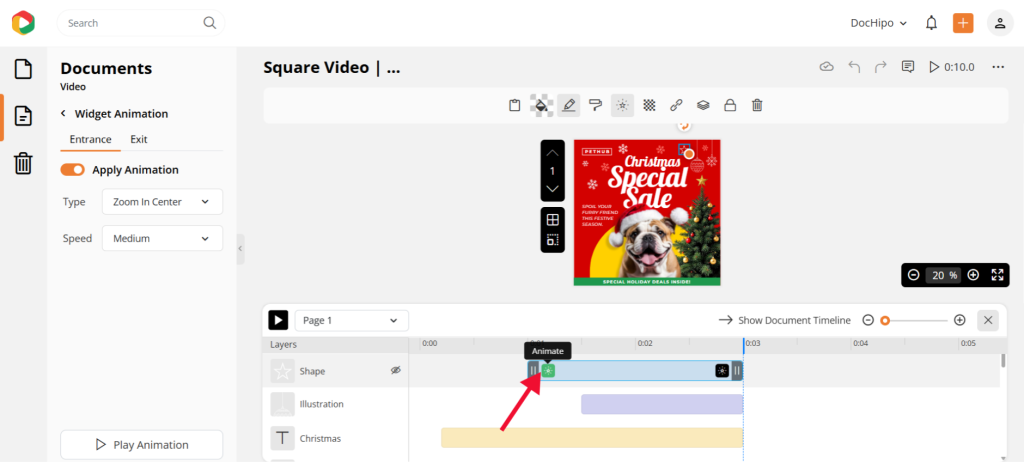
Task: Switch to the Exit tab
Action: [138, 139]
